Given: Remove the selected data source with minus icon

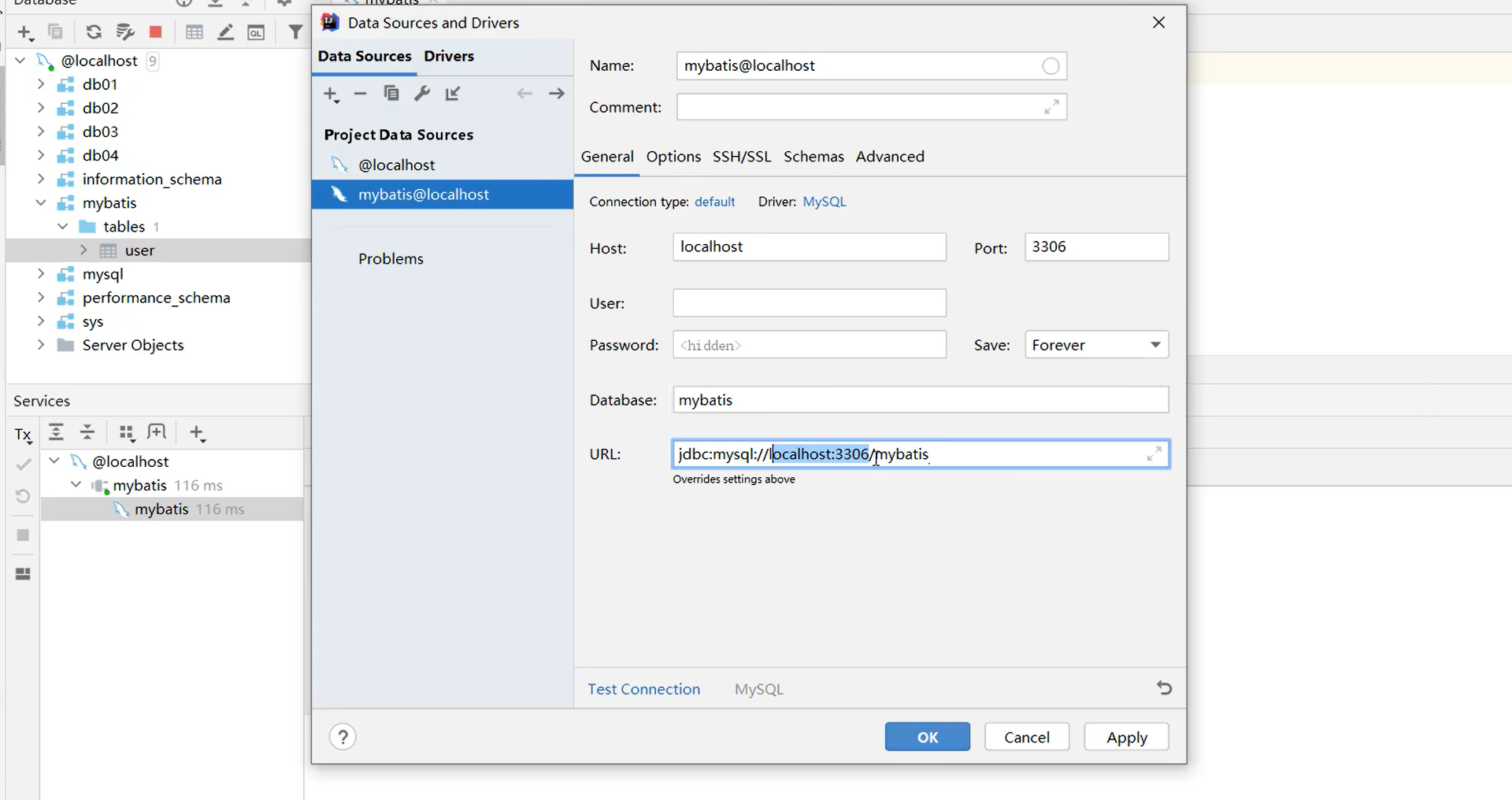Looking at the screenshot, I should 360,94.
